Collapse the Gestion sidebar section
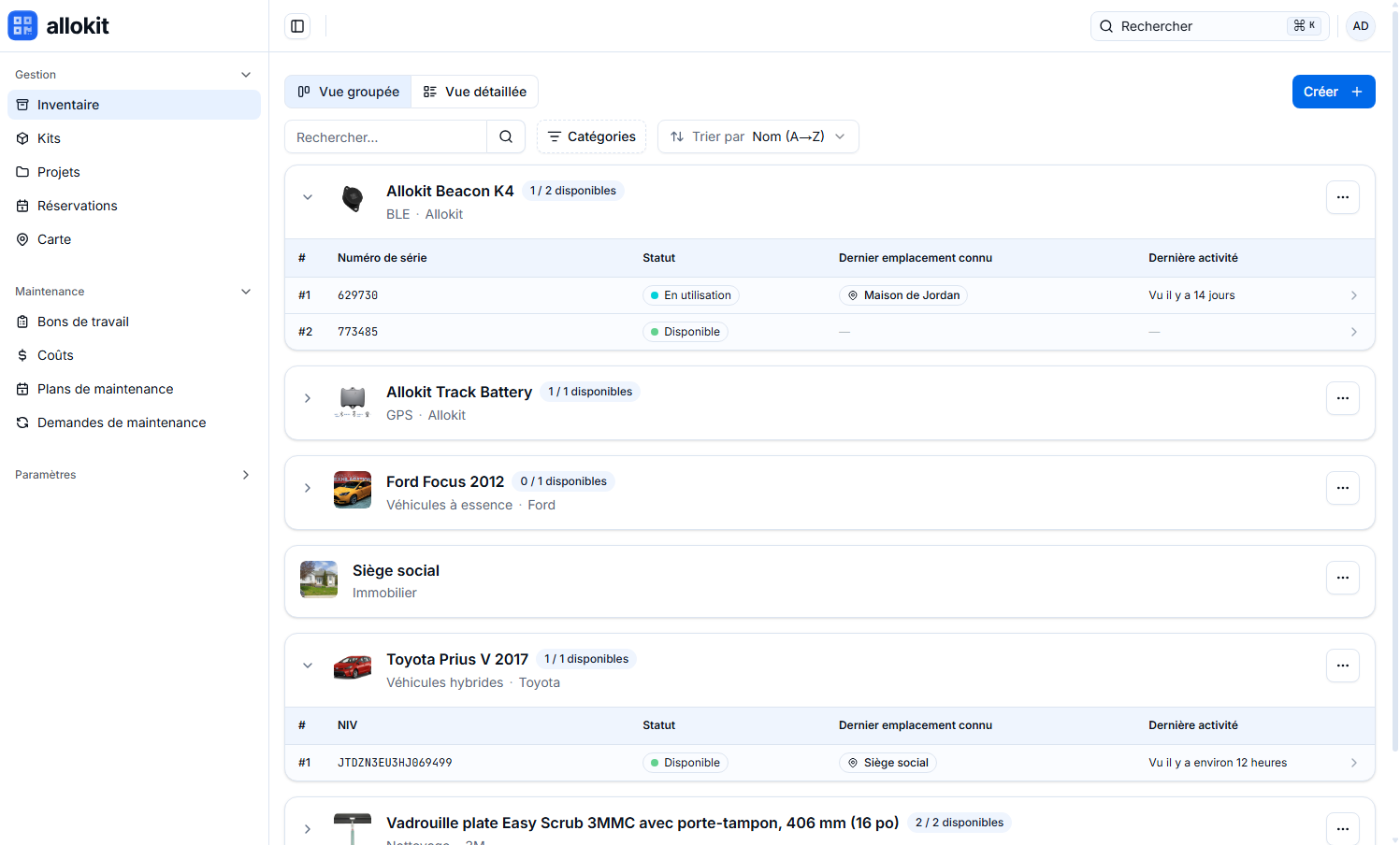1400x845 pixels. pos(246,75)
